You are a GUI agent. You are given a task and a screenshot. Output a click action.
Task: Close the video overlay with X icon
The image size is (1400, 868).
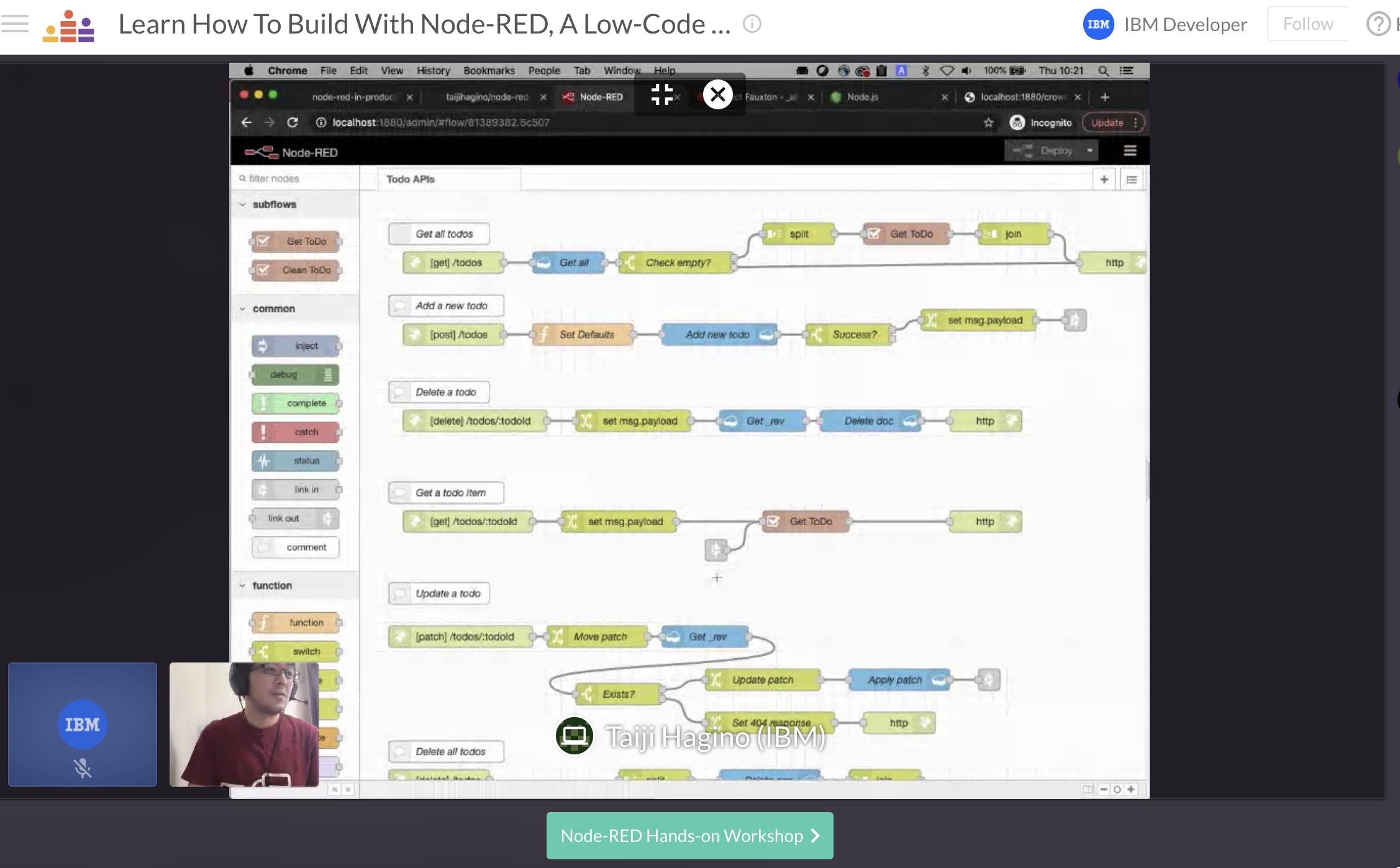[717, 94]
